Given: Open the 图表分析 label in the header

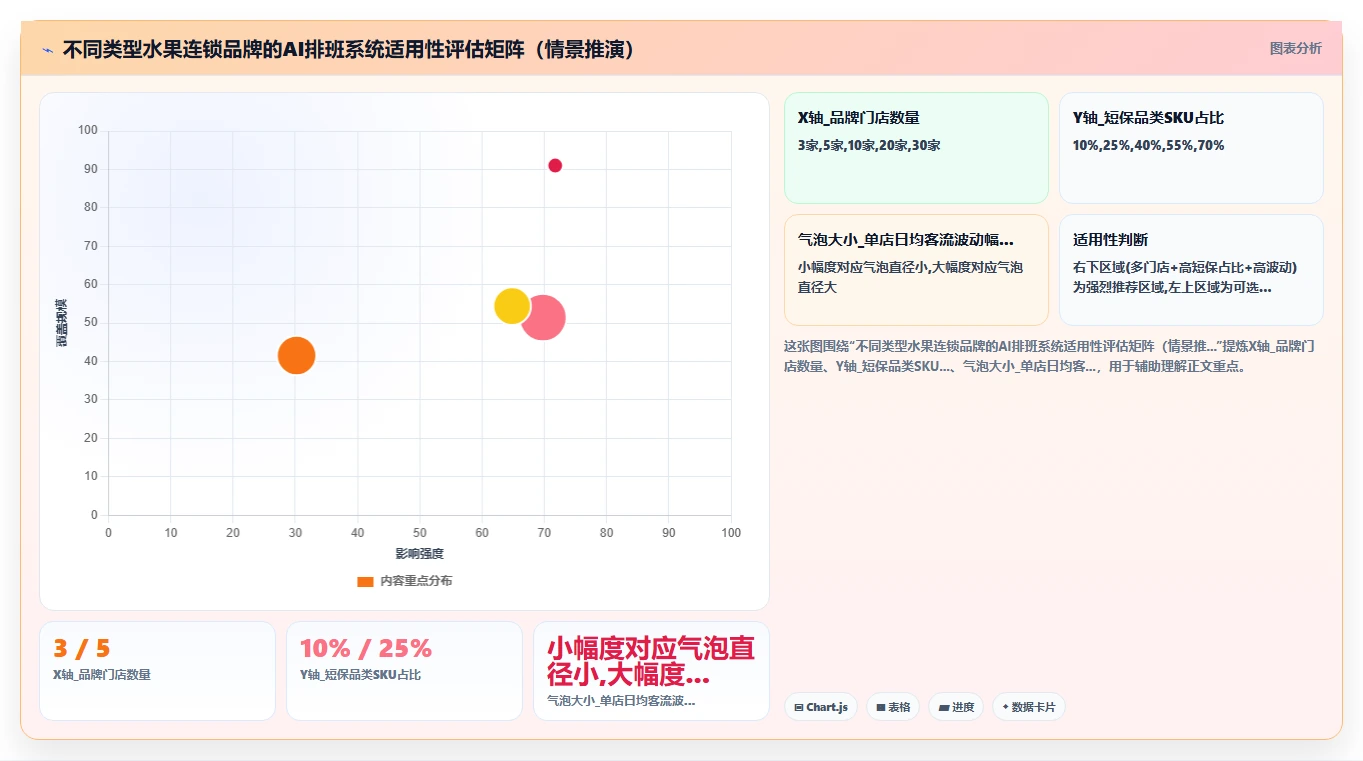Looking at the screenshot, I should pyautogui.click(x=1295, y=48).
